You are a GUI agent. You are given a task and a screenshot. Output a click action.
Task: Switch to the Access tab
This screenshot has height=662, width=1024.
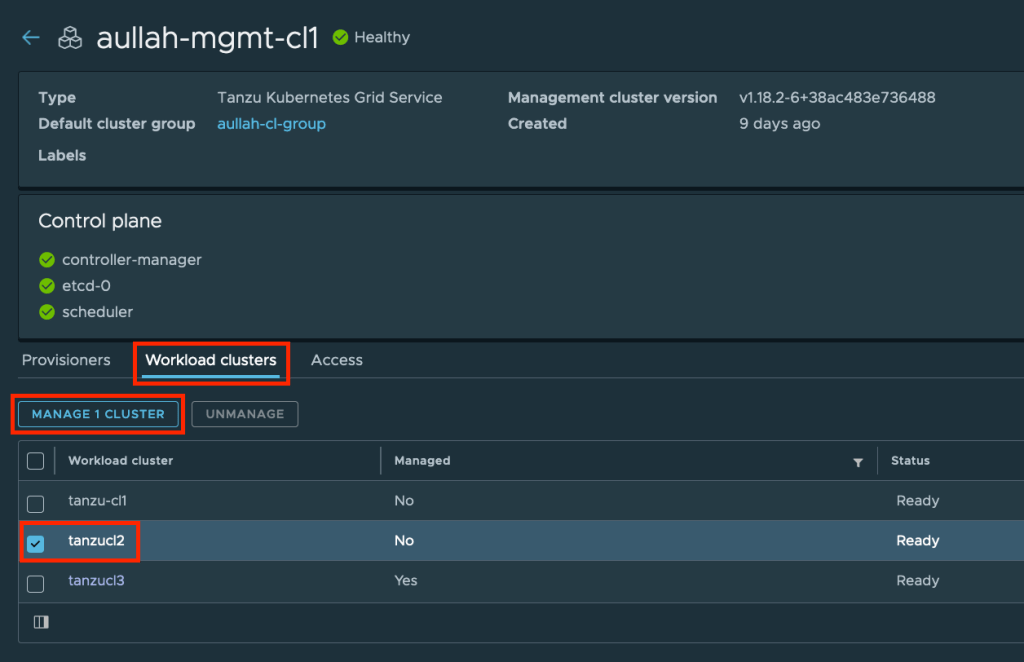[x=337, y=360]
